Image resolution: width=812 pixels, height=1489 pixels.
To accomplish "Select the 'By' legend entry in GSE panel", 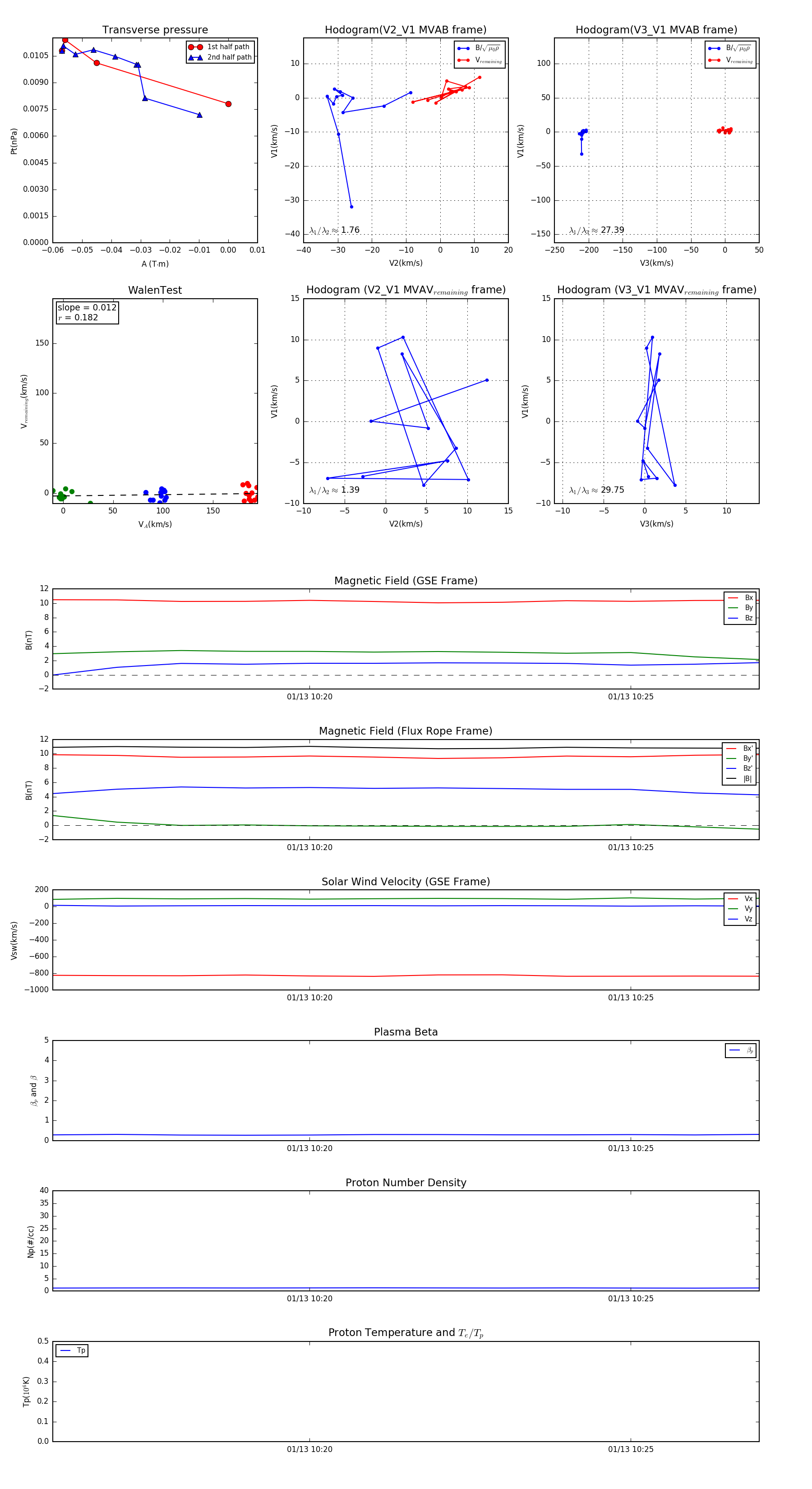I will [x=740, y=608].
